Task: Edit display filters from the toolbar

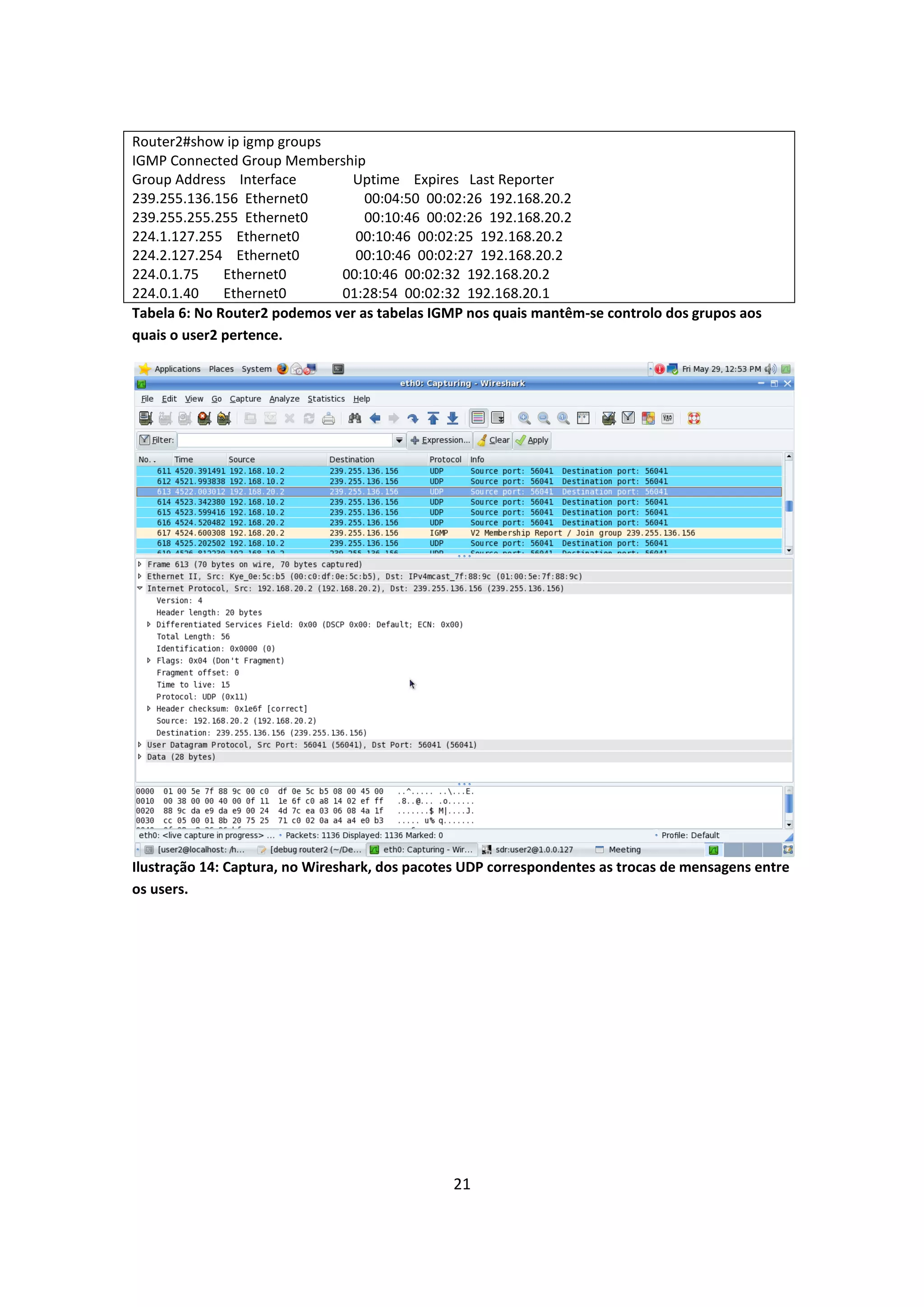Action: click(x=628, y=418)
